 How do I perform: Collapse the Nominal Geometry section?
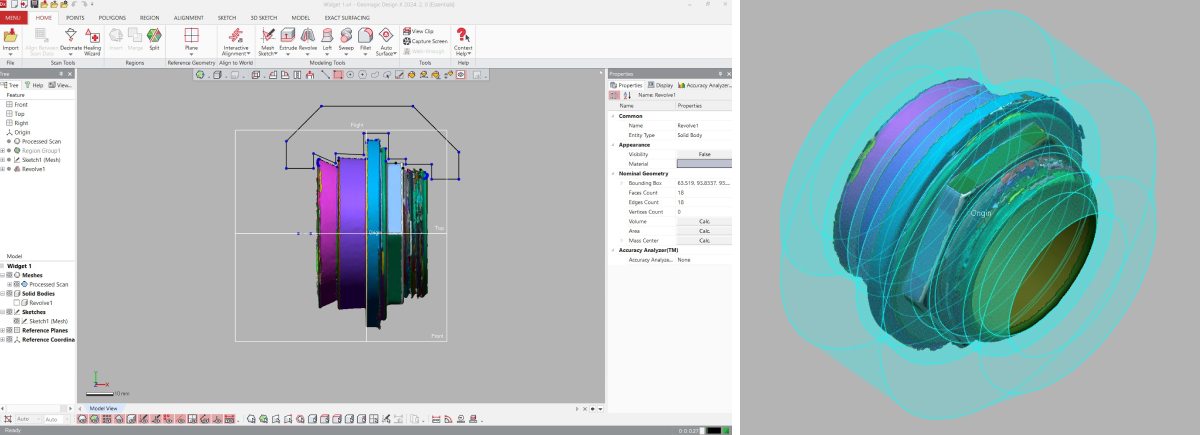614,174
